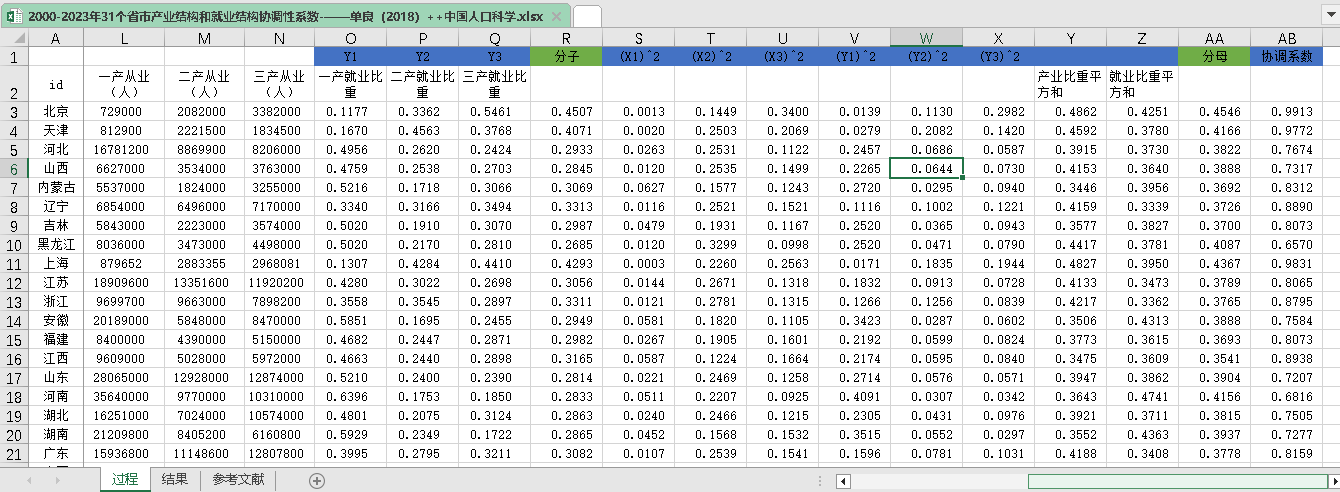Go to the previous sheet with the left arrow
The image size is (1340, 492).
[x=29, y=480]
